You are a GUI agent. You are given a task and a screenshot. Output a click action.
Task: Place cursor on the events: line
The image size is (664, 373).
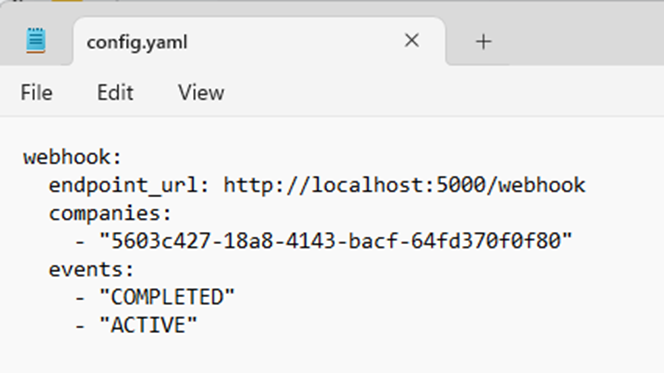coord(91,270)
